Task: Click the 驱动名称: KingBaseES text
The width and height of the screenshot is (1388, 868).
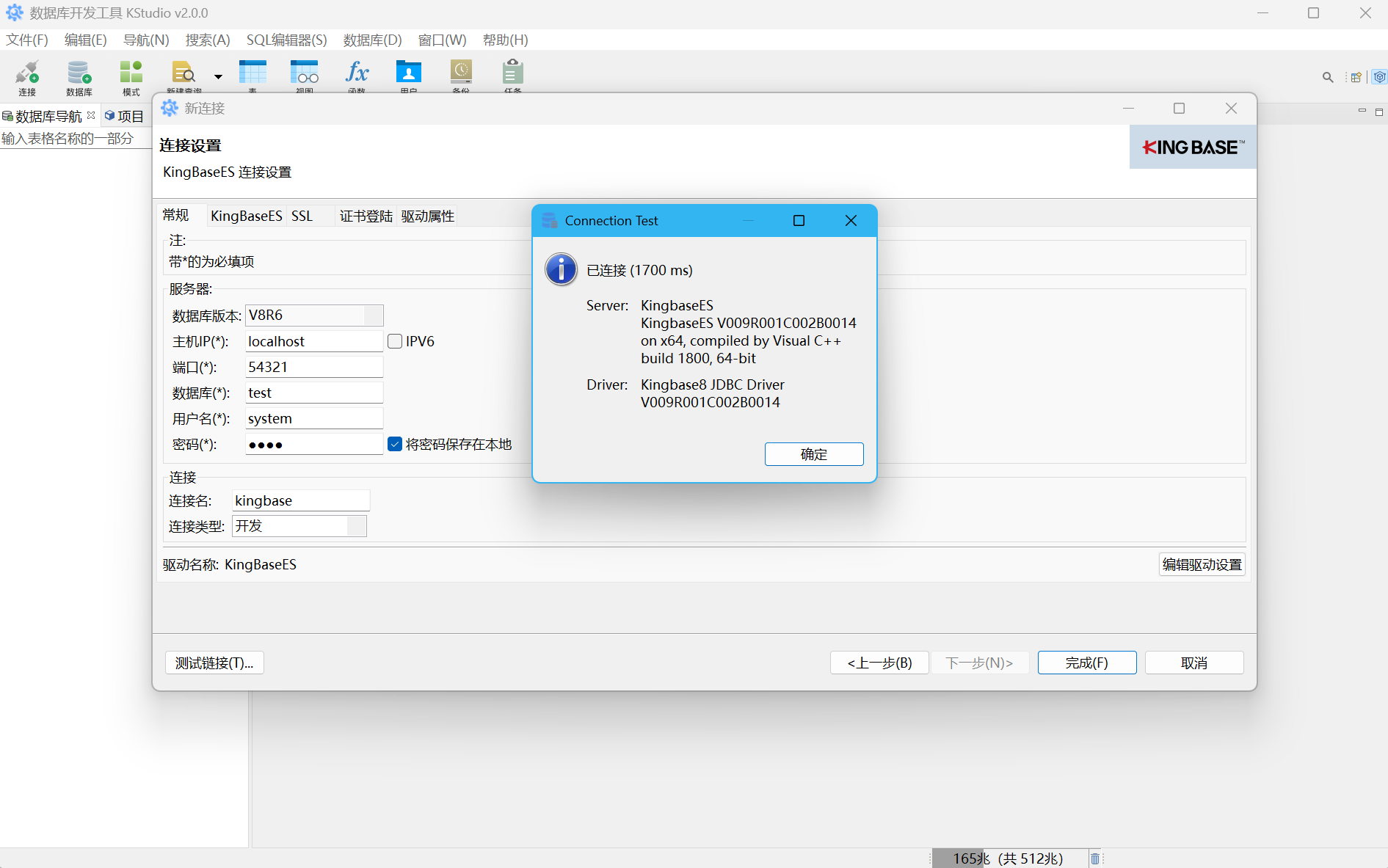Action: tap(230, 564)
